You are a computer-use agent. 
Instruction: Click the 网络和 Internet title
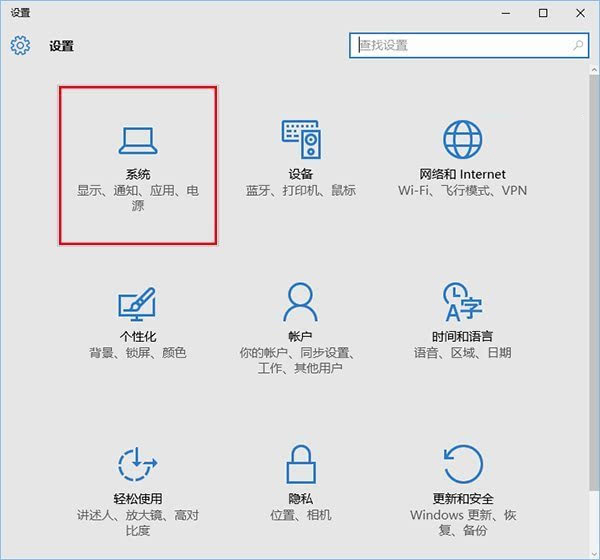[x=462, y=175]
